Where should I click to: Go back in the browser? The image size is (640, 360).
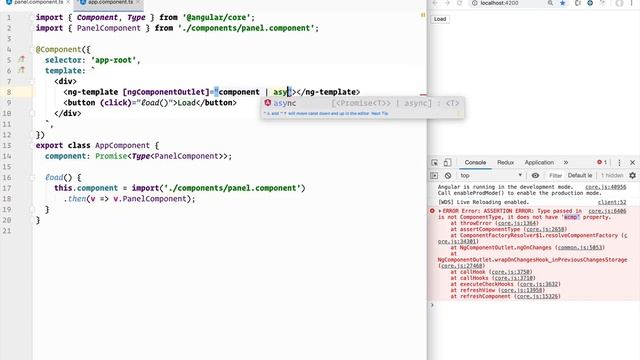(x=435, y=3)
